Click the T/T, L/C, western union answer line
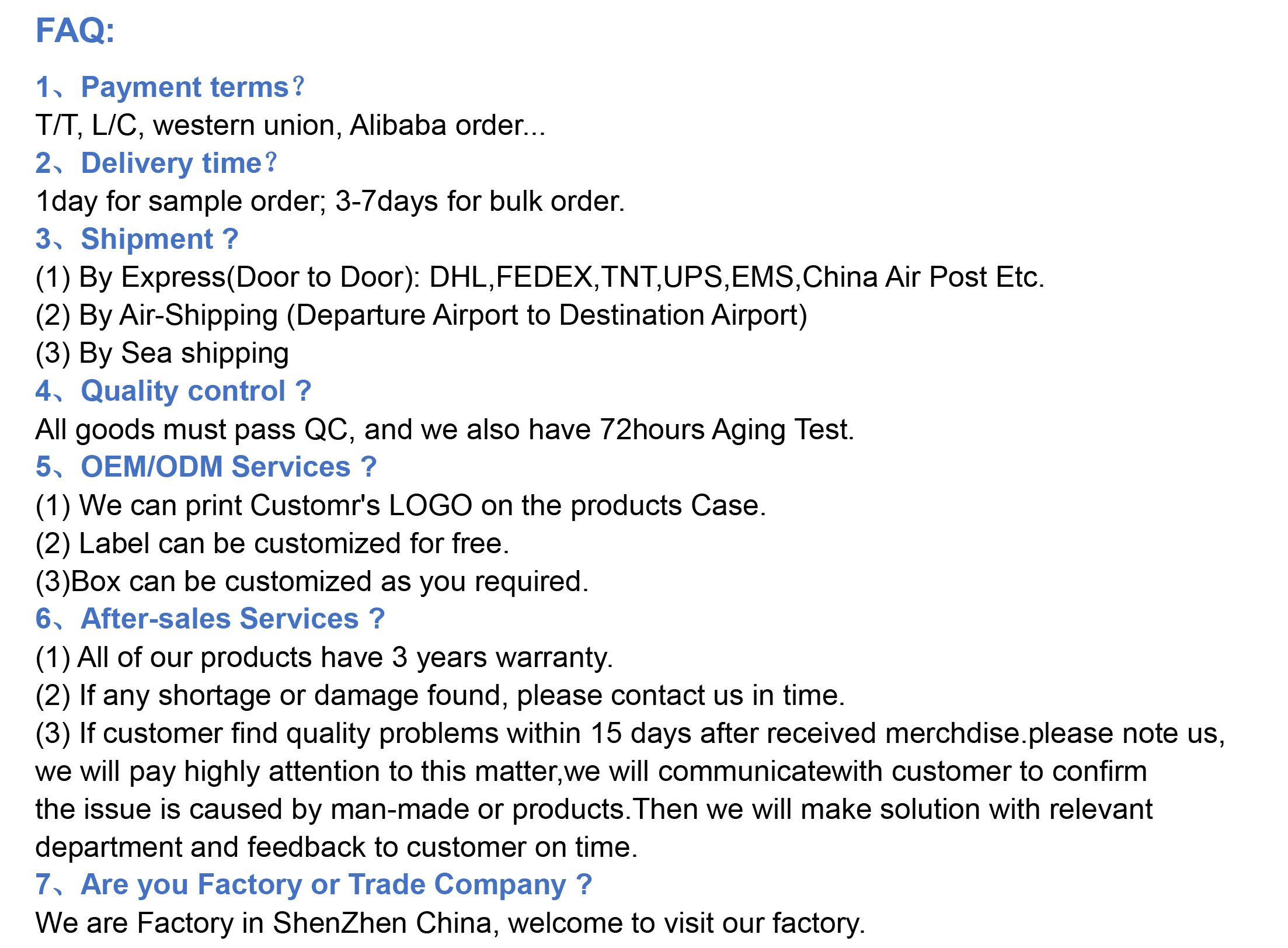The width and height of the screenshot is (1288, 948). tap(291, 126)
